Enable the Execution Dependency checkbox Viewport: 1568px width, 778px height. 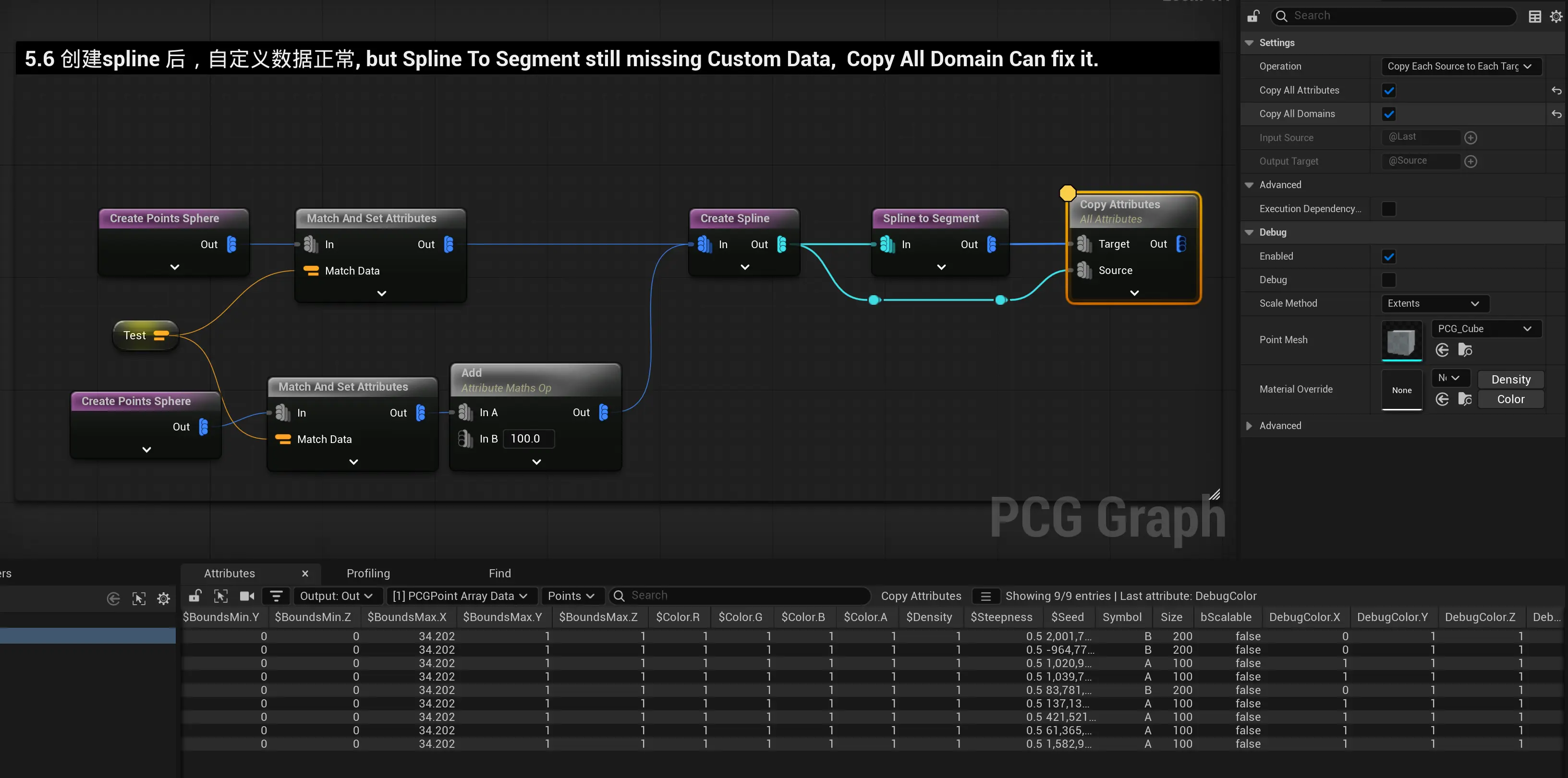pos(1388,209)
